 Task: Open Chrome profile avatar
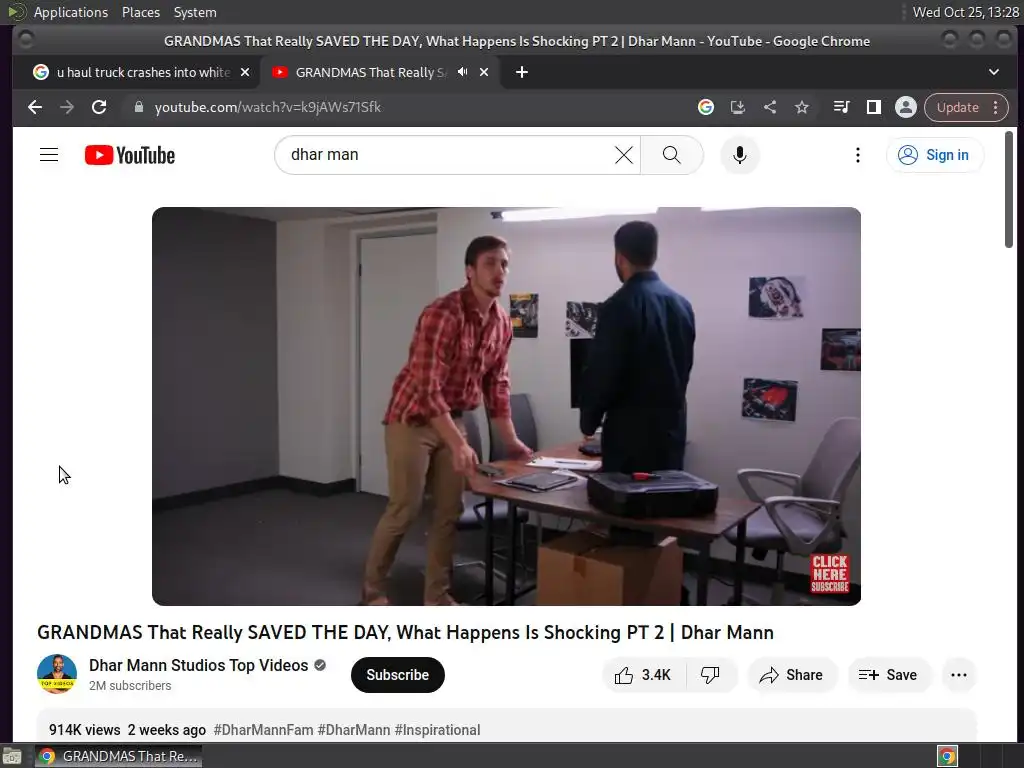coord(906,107)
